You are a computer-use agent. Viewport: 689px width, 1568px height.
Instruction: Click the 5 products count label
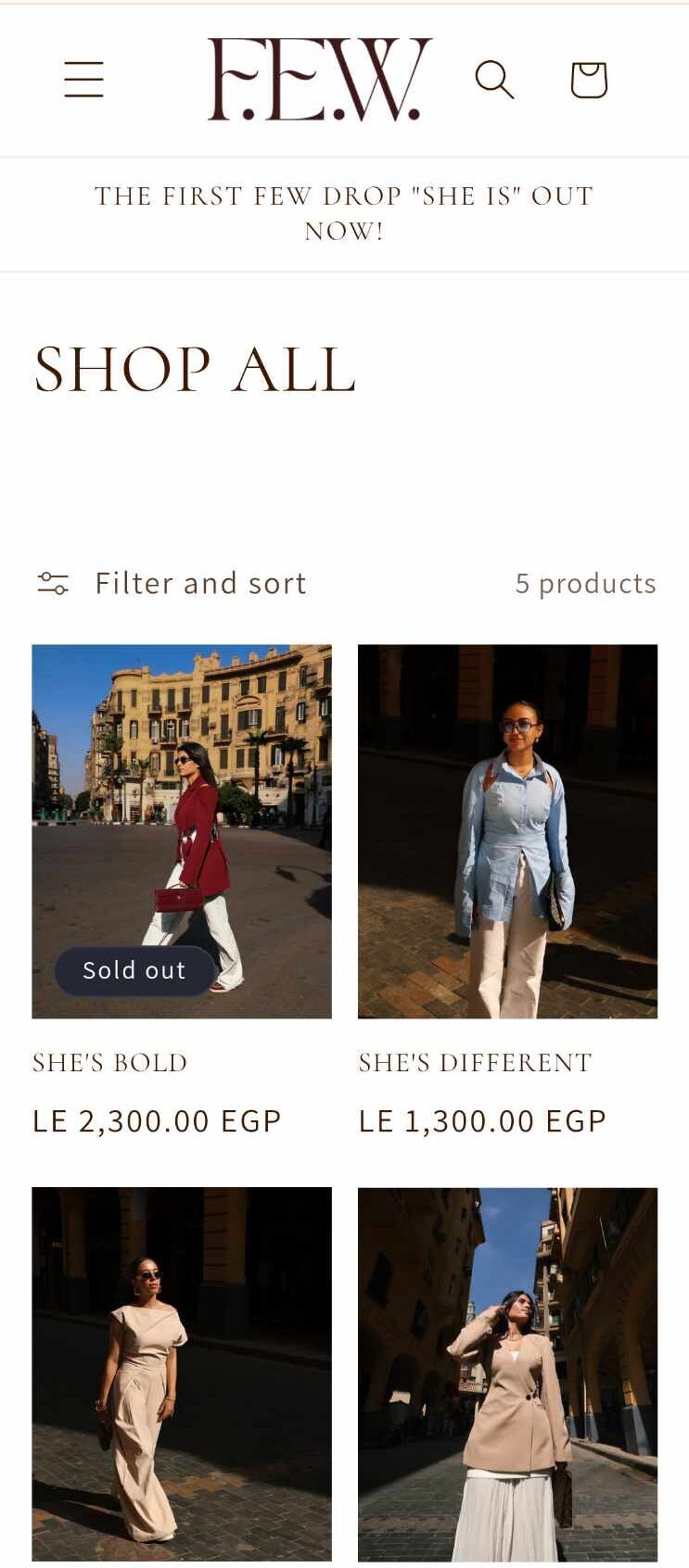[x=585, y=583]
